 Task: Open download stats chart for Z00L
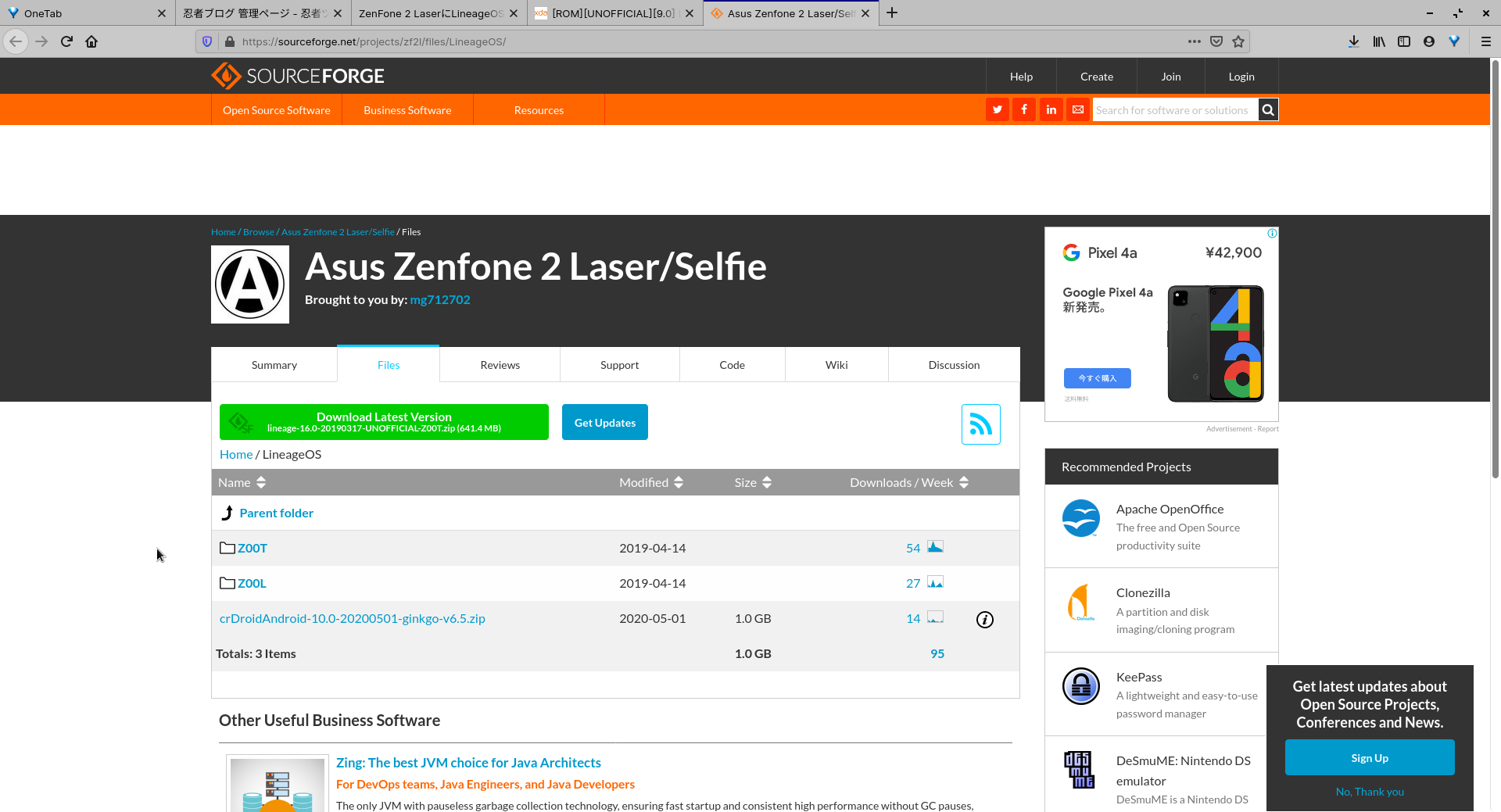[x=935, y=582]
